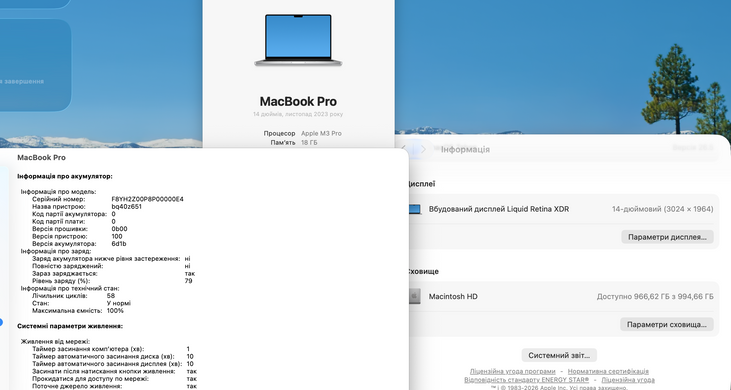
Task: Click the Максимальна ємність 100% row
Action: pyautogui.click(x=78, y=310)
